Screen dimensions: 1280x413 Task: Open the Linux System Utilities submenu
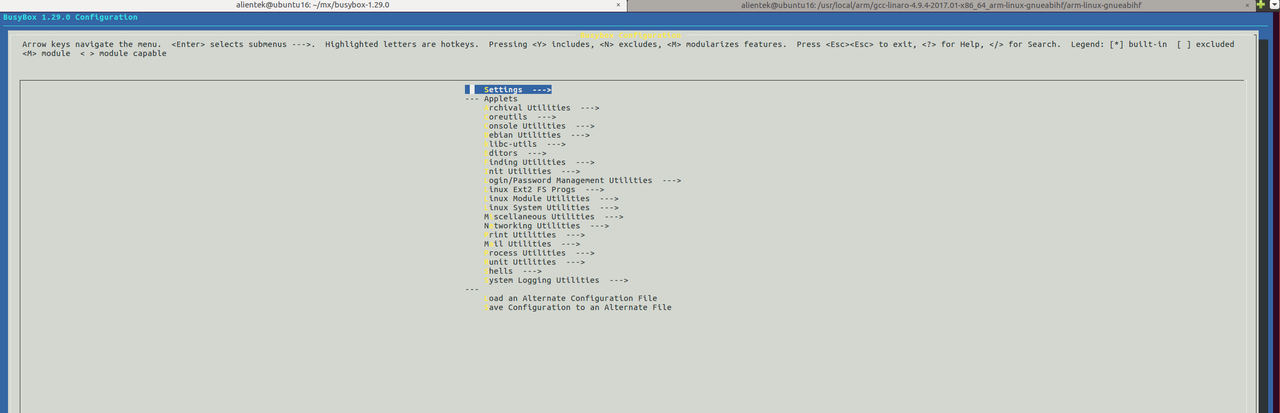(x=551, y=207)
